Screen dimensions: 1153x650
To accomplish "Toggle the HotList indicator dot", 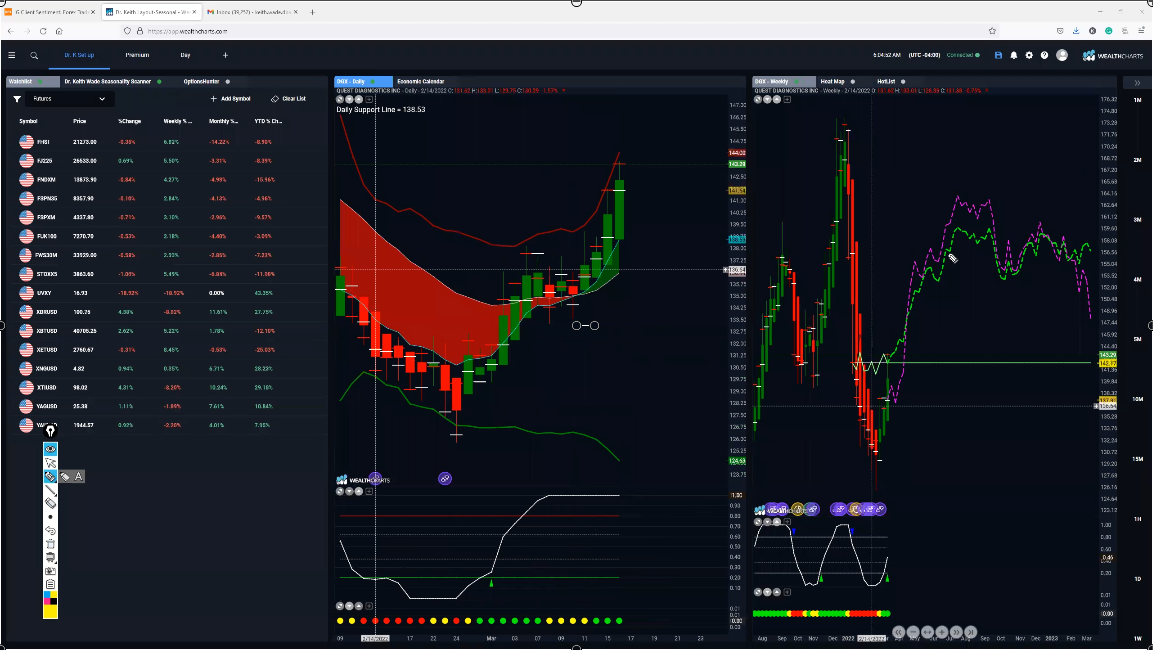I will [902, 82].
